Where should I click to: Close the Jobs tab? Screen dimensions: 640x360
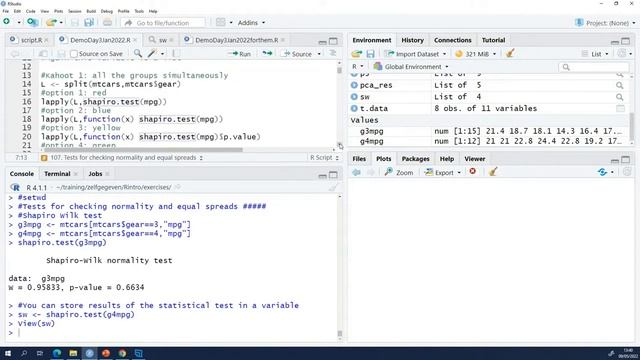click(107, 174)
